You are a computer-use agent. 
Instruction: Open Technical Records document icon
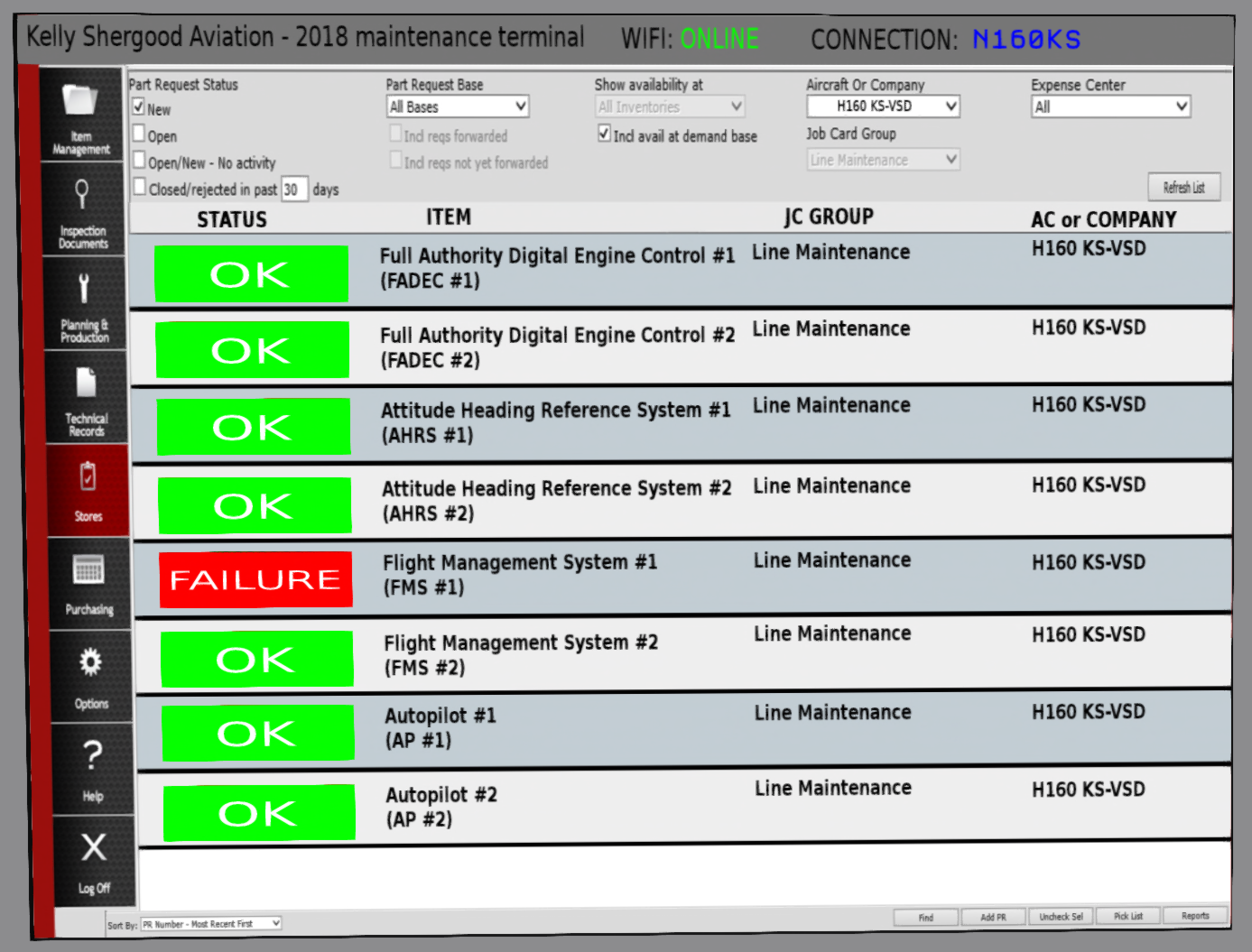tap(86, 383)
